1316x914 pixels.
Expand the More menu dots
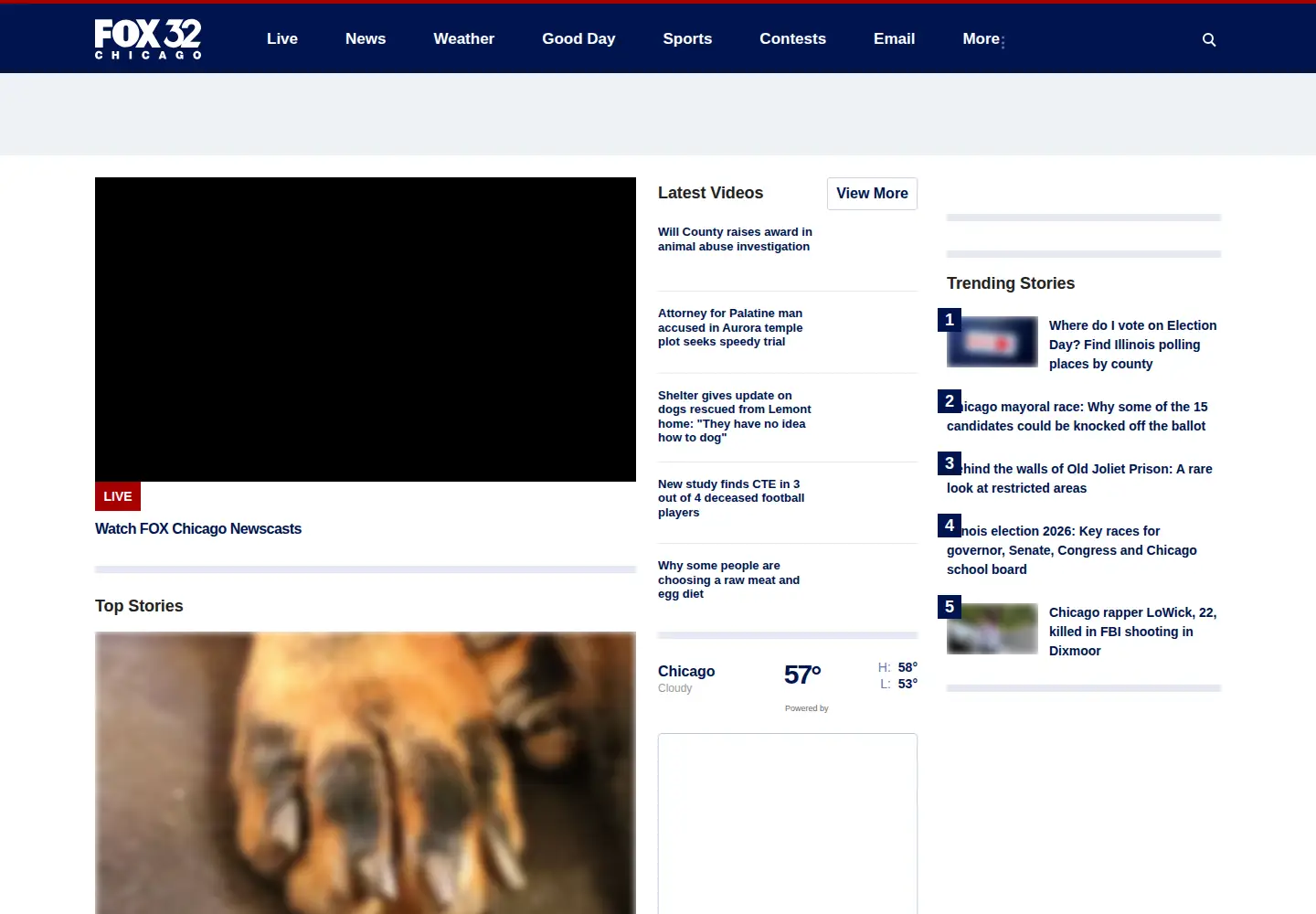(x=1003, y=42)
